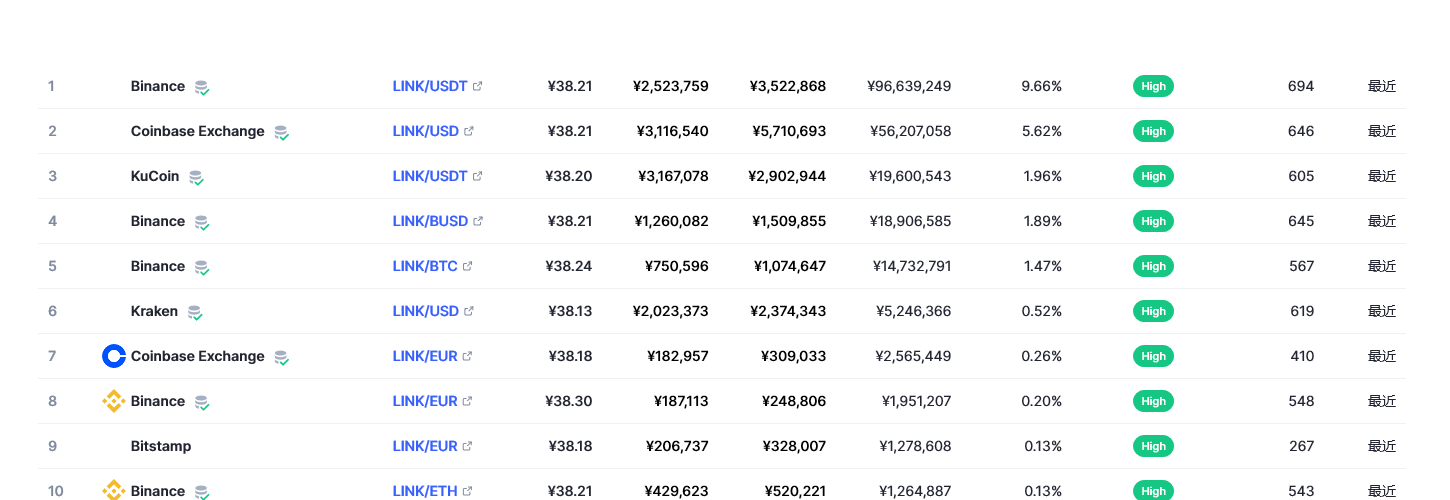
Task: Click rank number 4
Action: click(53, 221)
